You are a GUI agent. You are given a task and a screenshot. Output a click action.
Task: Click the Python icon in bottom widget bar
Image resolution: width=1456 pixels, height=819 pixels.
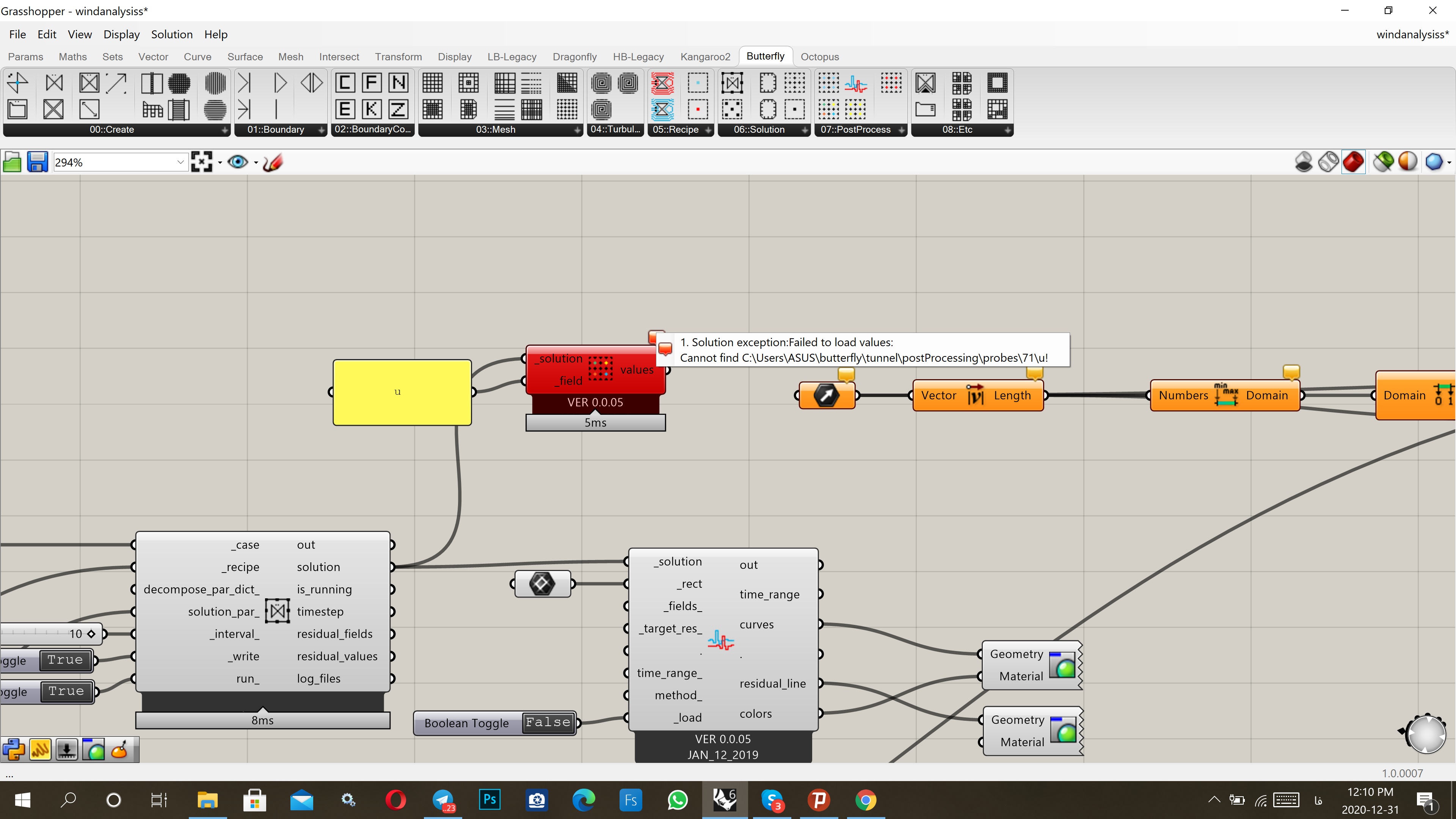[x=14, y=750]
